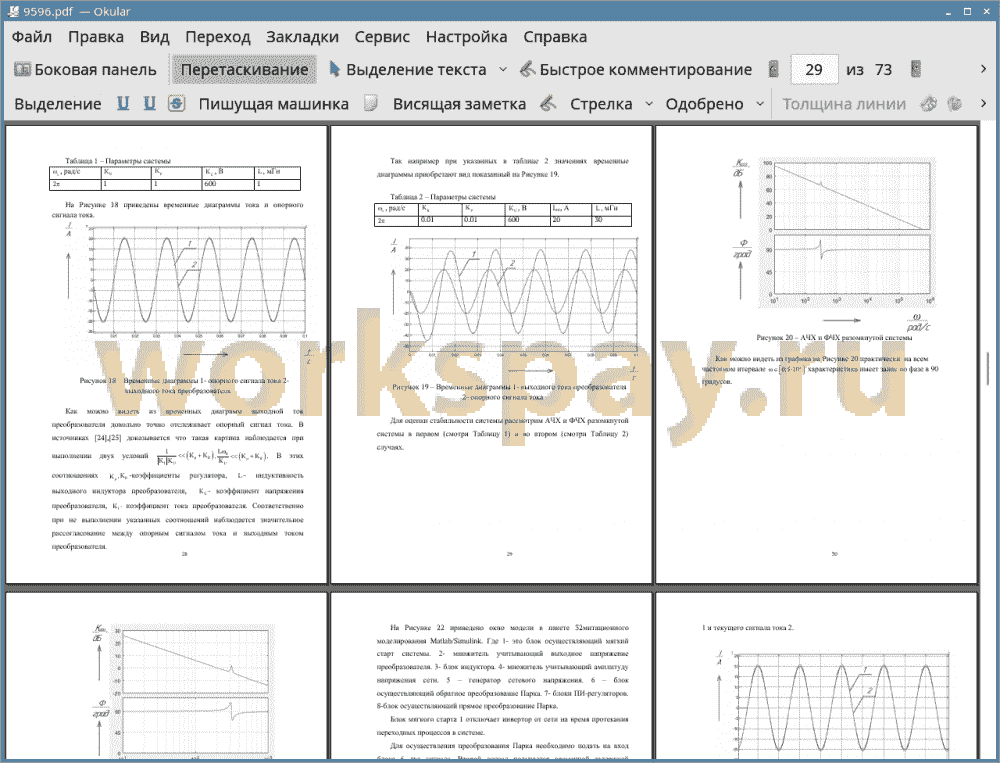Click the page with Рисунок 20 Bode plot

816,354
